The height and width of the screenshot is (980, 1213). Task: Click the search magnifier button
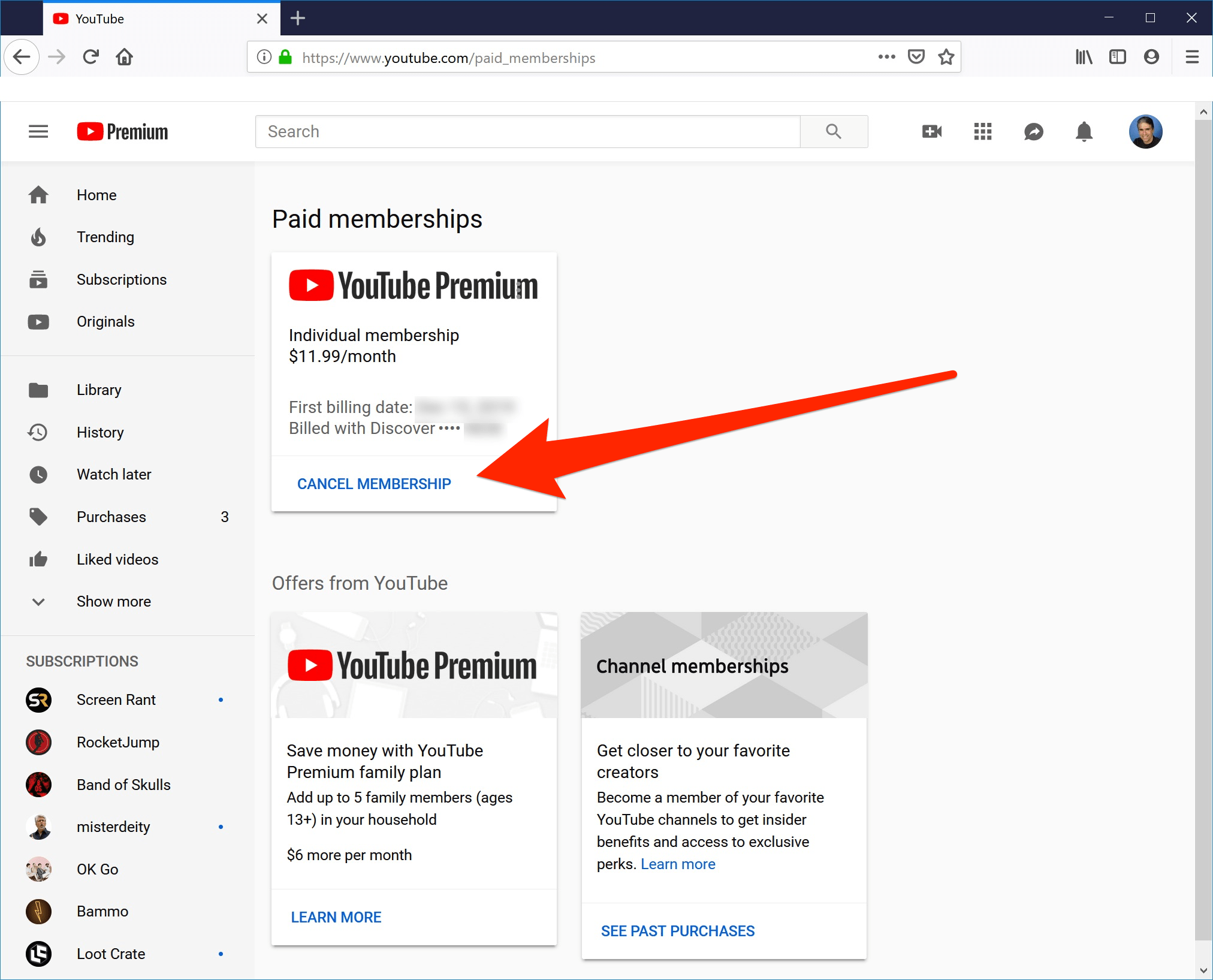pos(834,131)
